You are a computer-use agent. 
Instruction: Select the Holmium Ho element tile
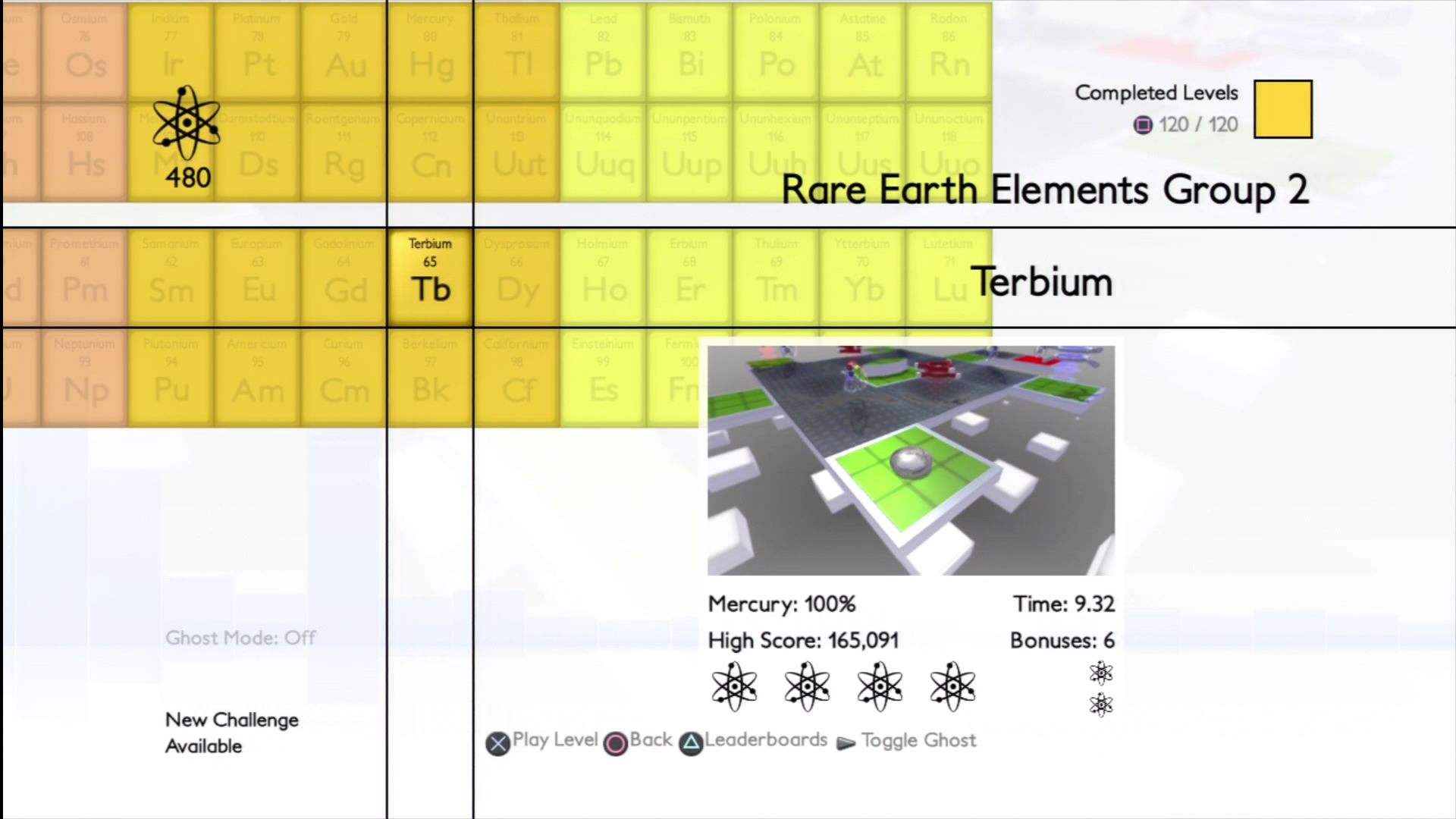coord(604,278)
